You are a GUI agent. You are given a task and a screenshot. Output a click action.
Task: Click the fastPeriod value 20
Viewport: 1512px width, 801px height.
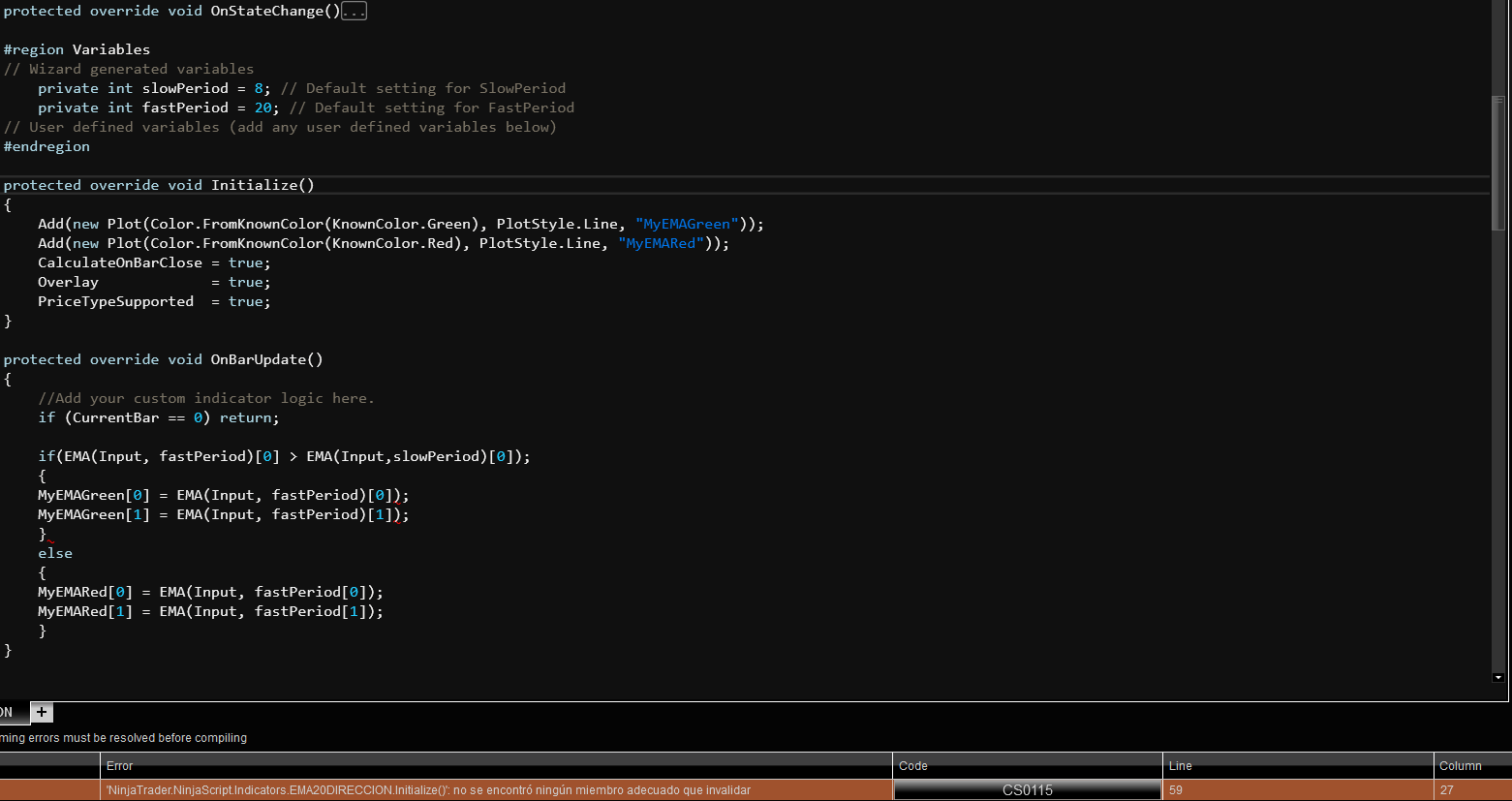coord(263,108)
